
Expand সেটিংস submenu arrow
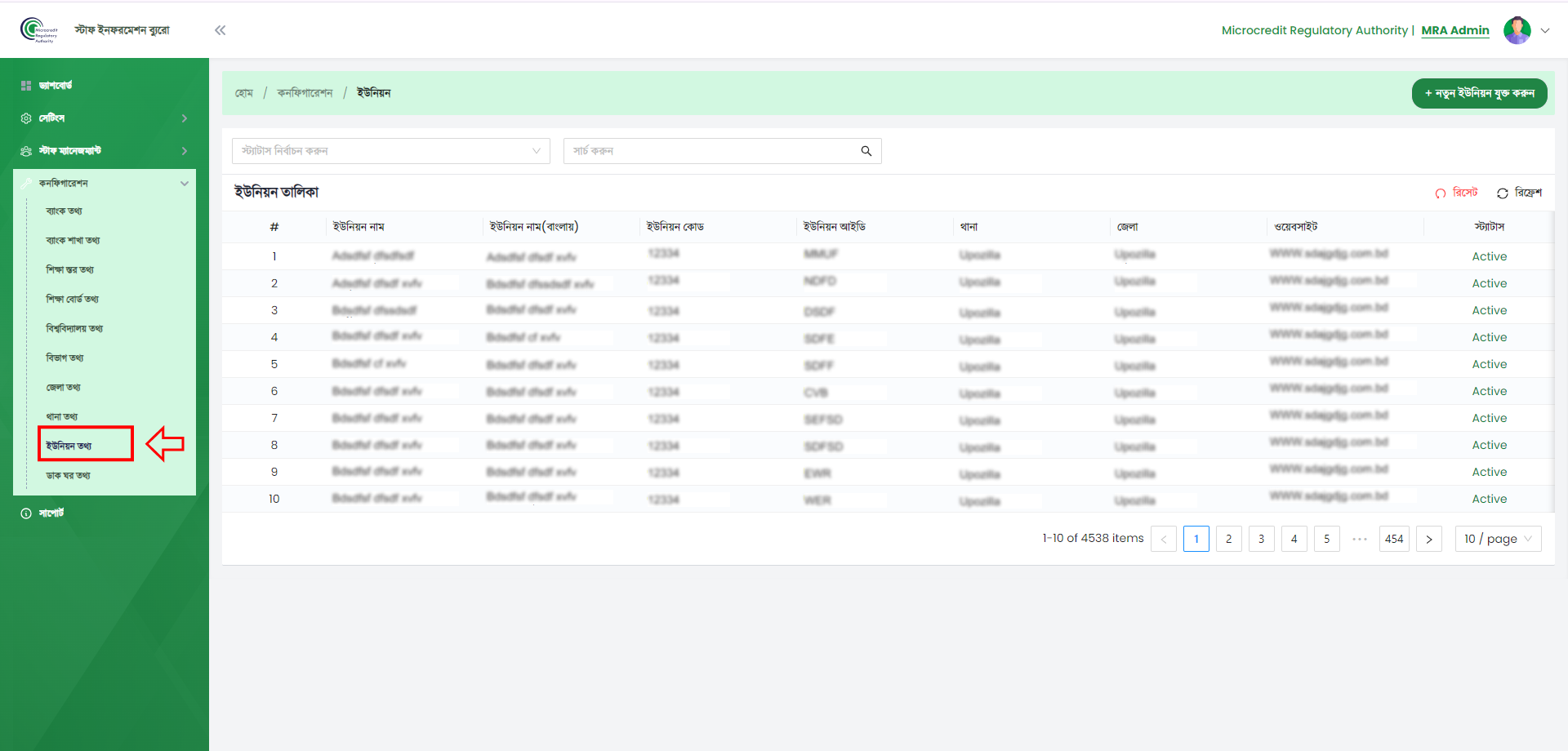(x=185, y=118)
